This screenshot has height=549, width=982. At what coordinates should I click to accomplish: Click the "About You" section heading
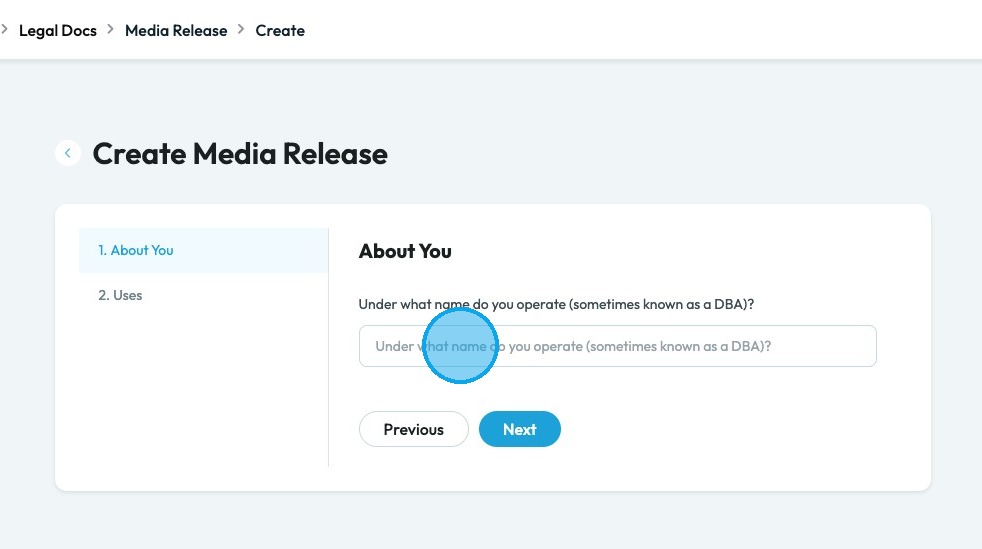[x=405, y=251]
